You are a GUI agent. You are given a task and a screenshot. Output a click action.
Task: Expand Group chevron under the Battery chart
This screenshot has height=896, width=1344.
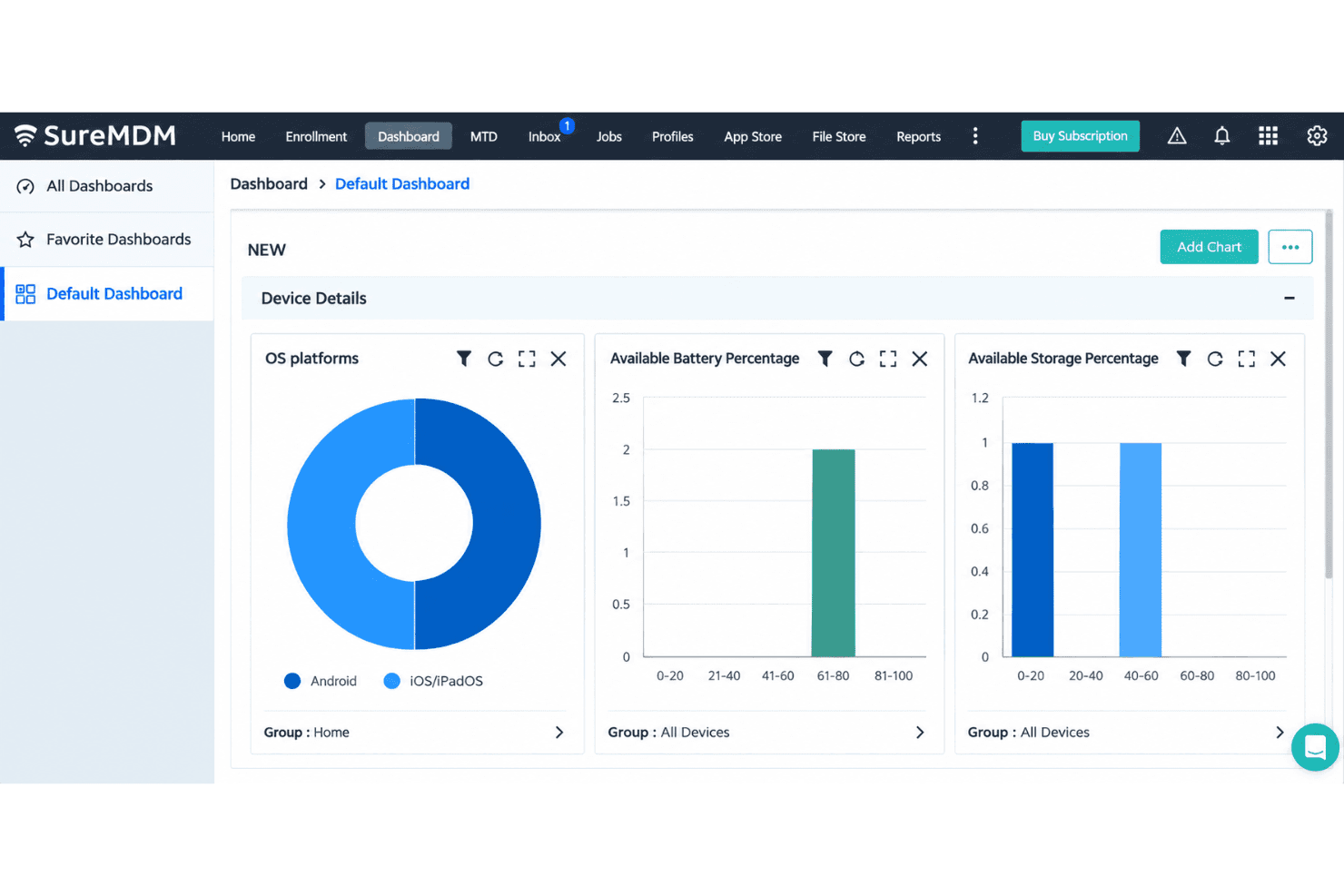click(920, 733)
